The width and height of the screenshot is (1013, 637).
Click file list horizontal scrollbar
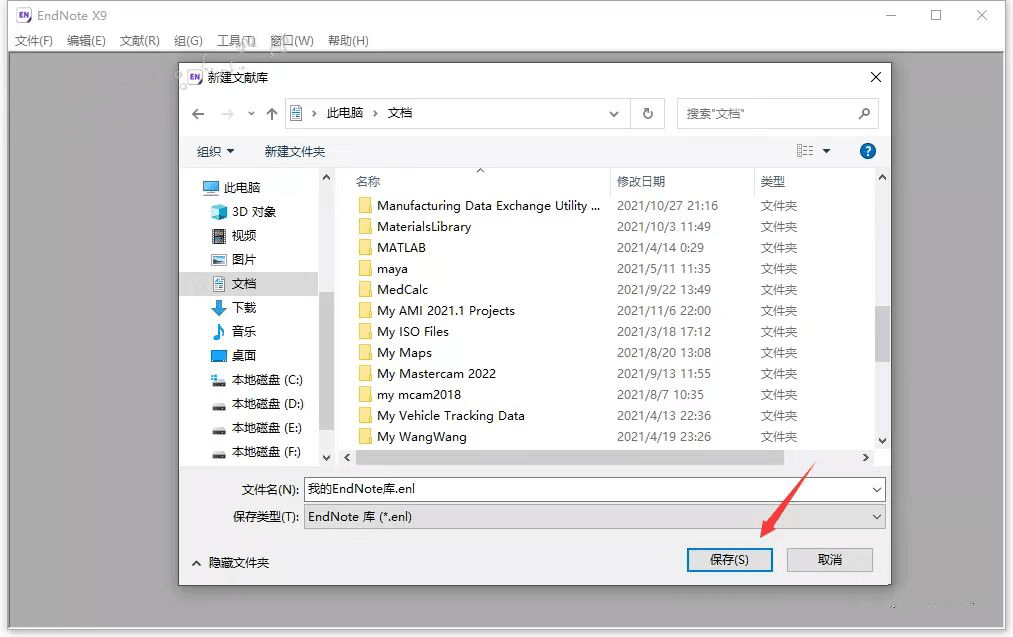pos(570,457)
